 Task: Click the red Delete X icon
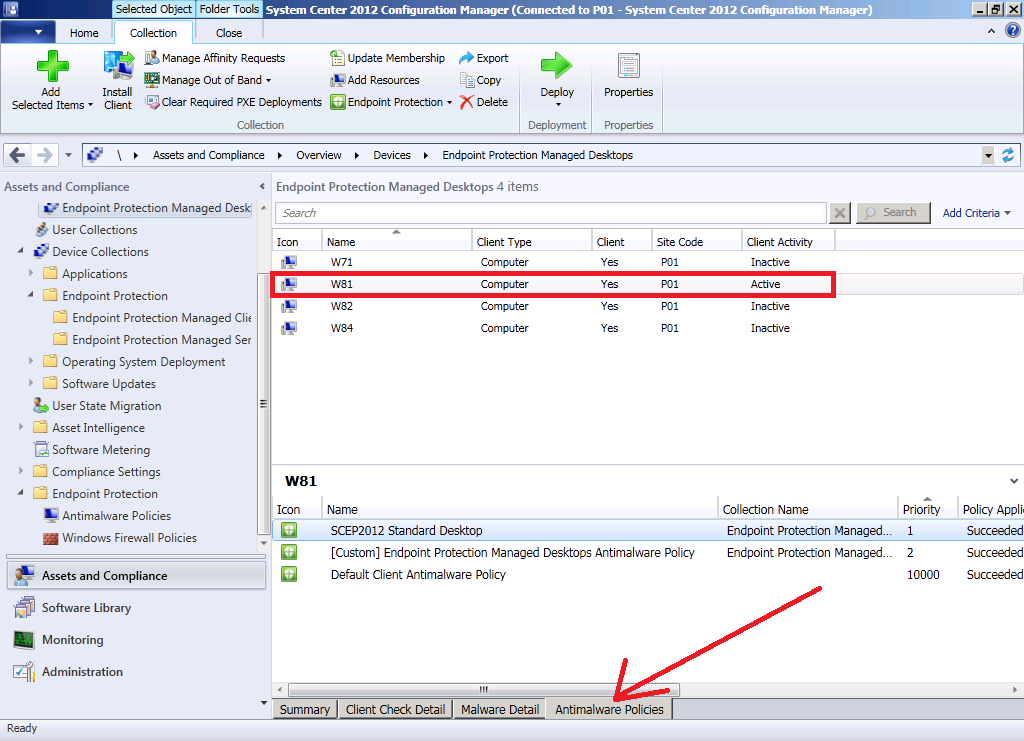coord(466,102)
